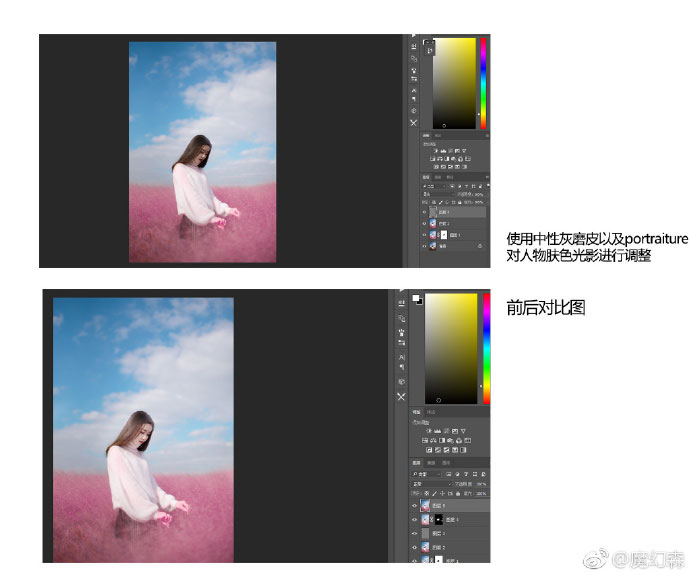
Task: Click yellow color picker field in lower screenshot
Action: 451,349
